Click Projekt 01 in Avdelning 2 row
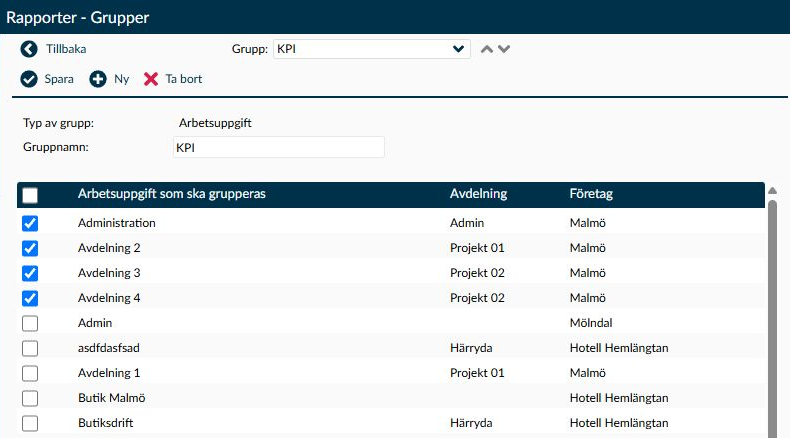The width and height of the screenshot is (790, 438). click(477, 248)
